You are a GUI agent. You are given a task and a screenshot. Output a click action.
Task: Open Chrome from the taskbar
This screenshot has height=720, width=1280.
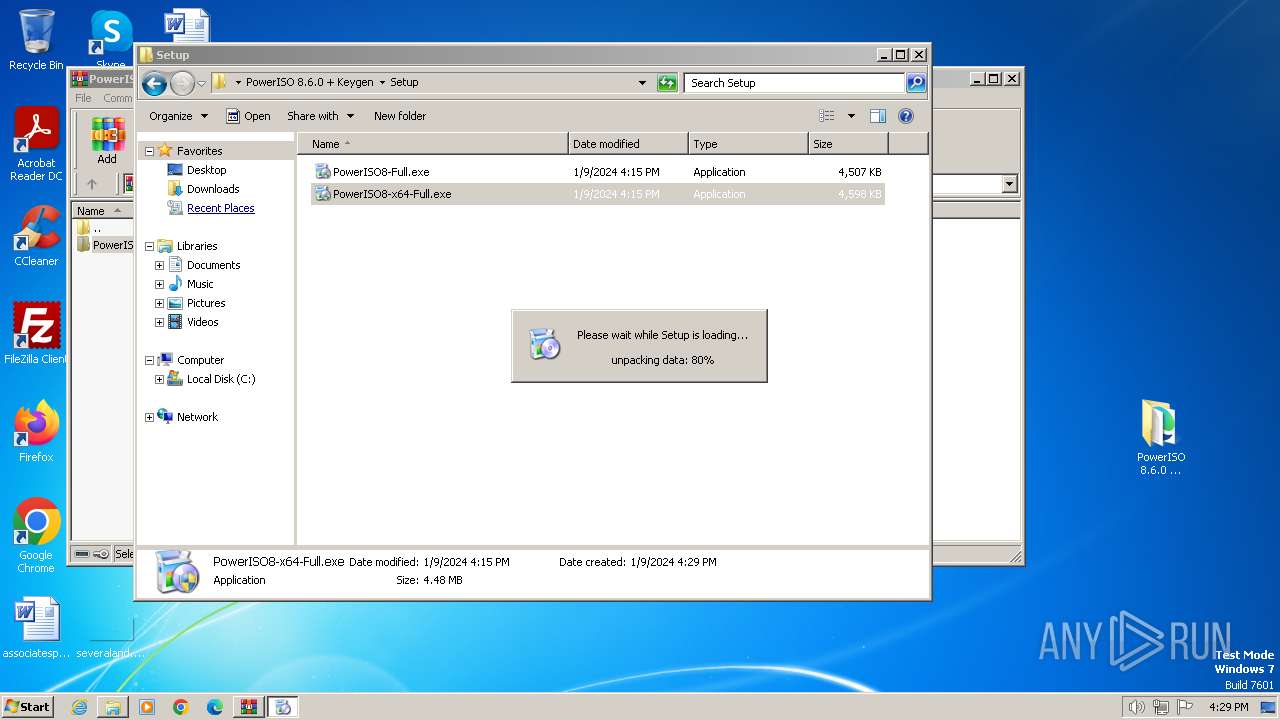(181, 707)
